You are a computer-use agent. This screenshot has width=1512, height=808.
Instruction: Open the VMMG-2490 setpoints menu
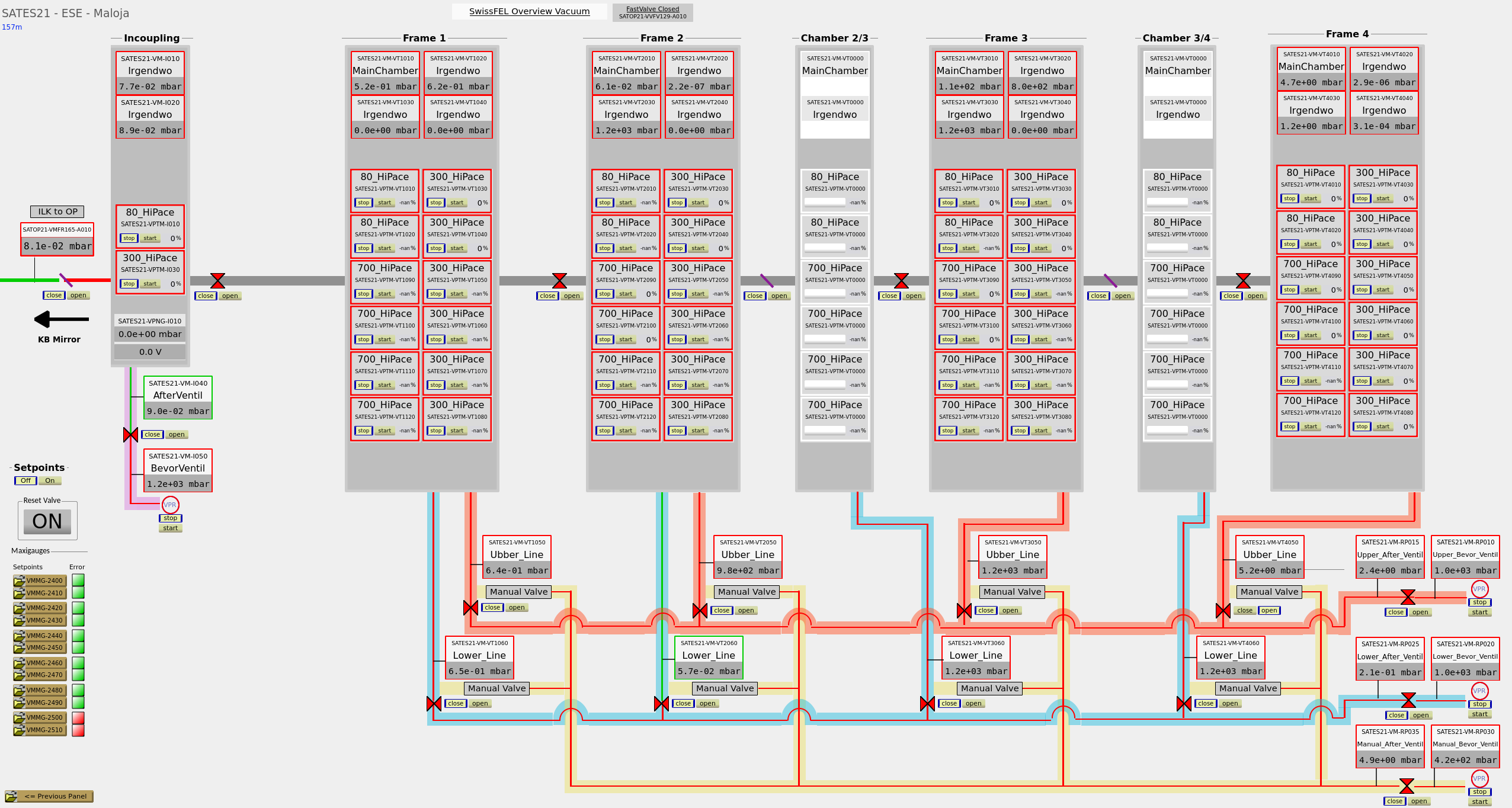coord(40,703)
